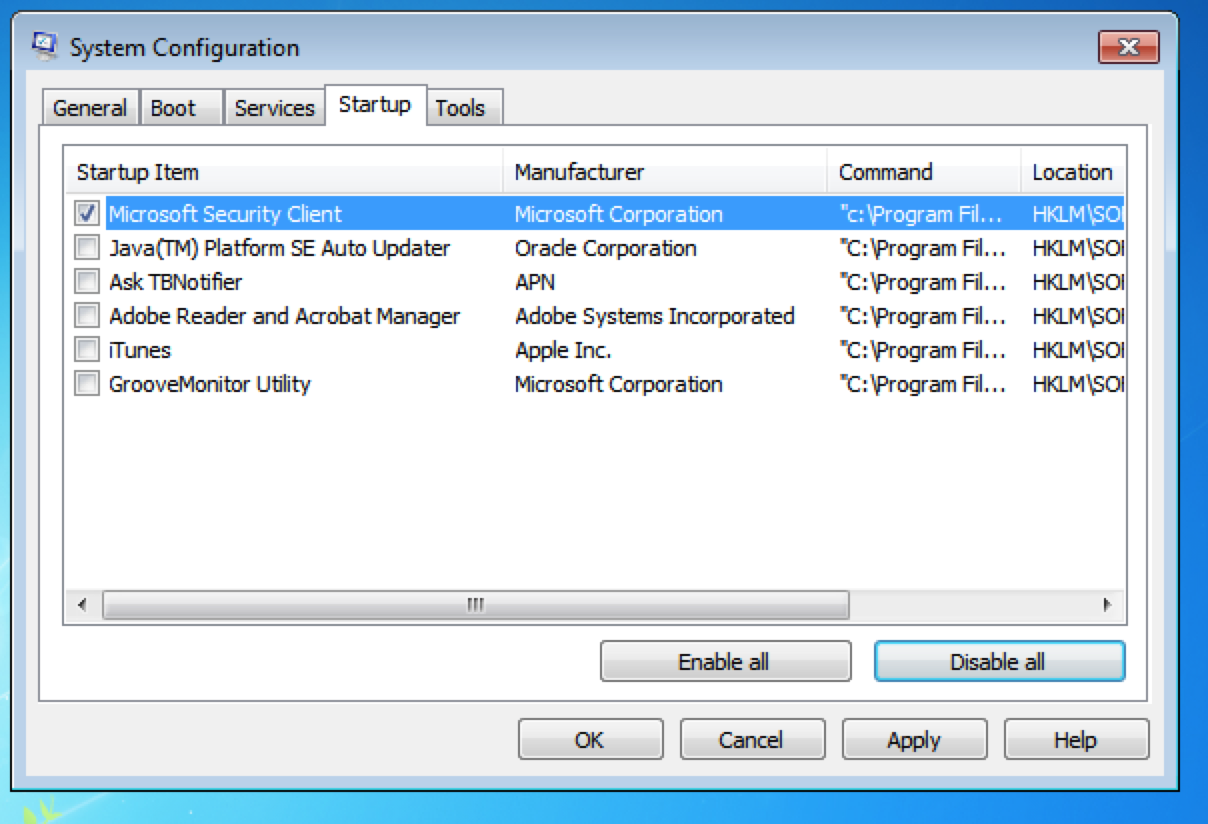1208x824 pixels.
Task: Open Help for System Configuration
Action: pyautogui.click(x=1076, y=740)
